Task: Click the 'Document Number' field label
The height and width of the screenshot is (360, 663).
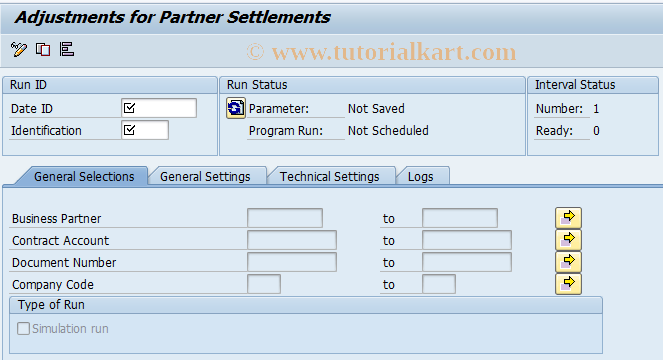Action: click(x=64, y=263)
